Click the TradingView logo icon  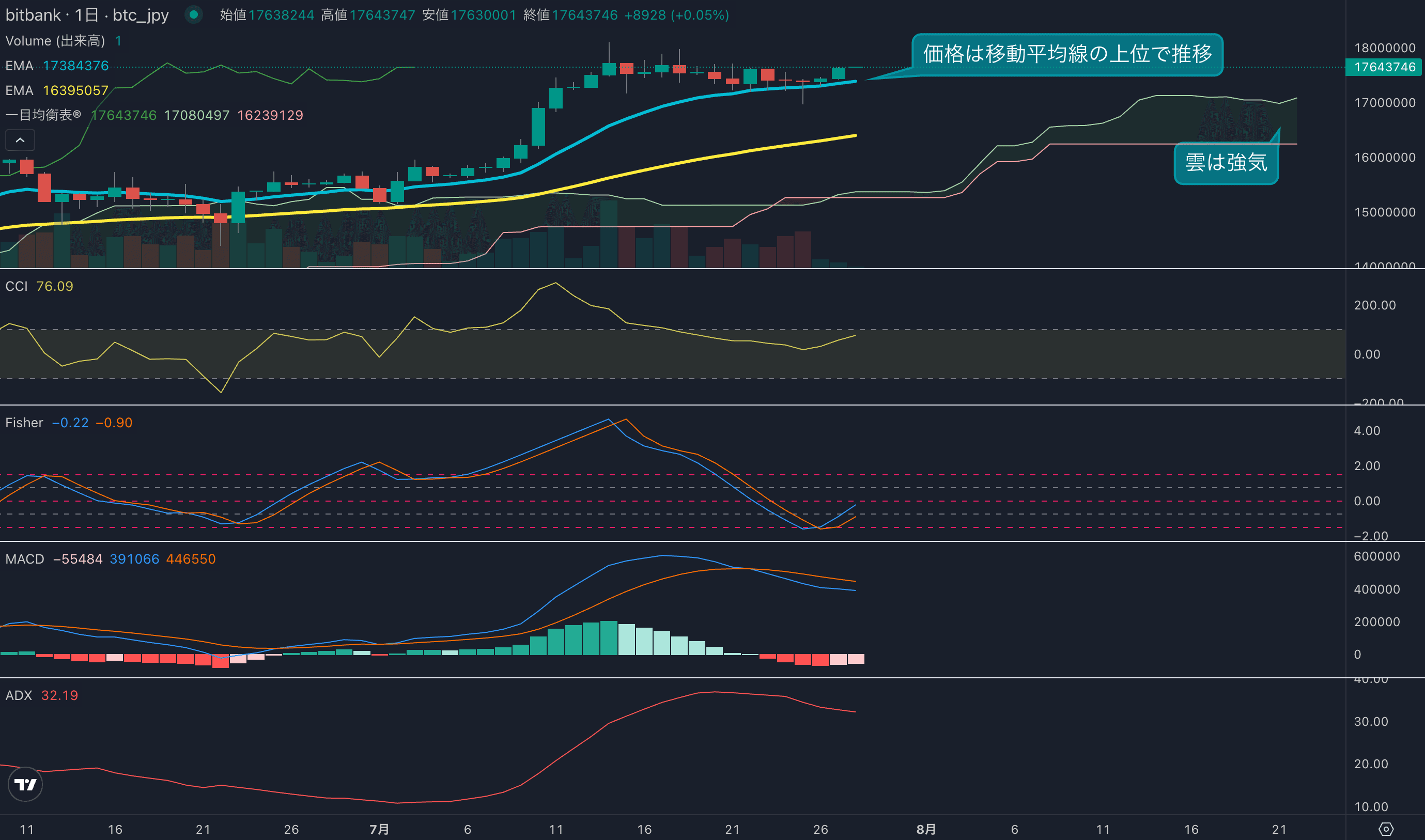(x=25, y=784)
